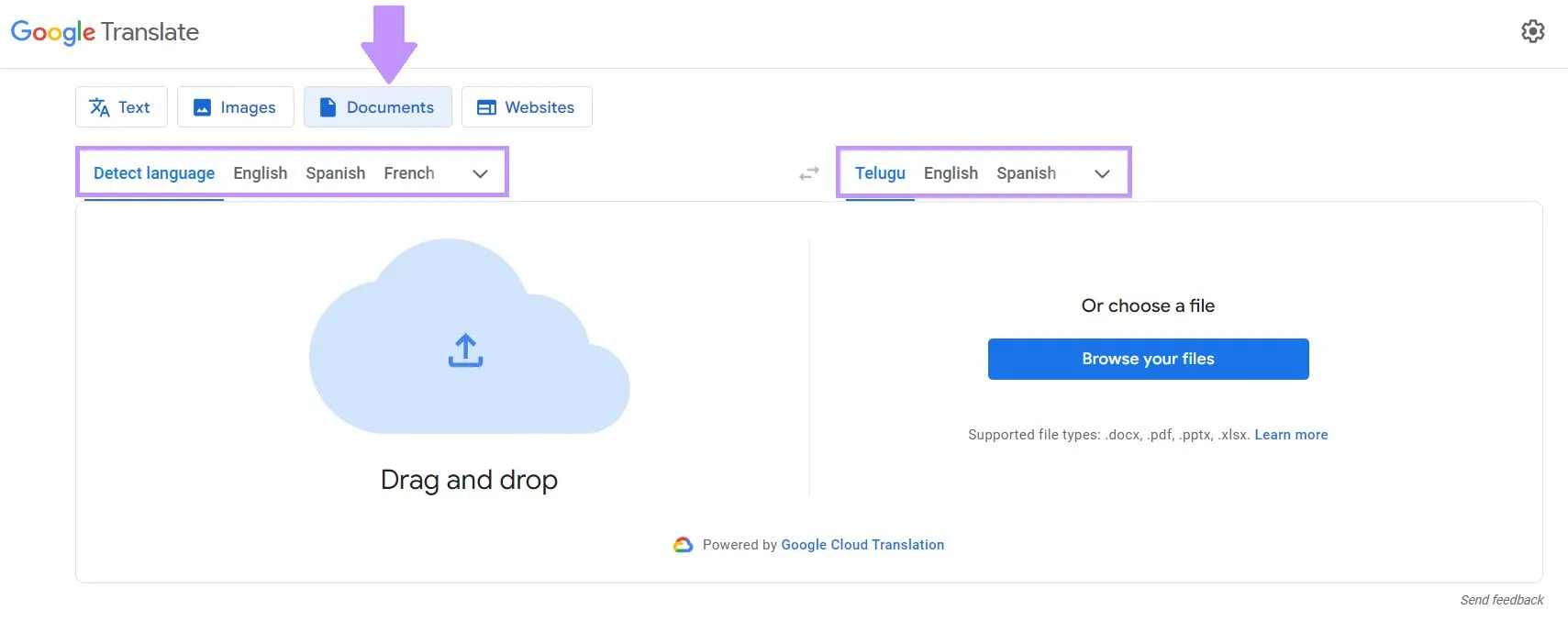Click the upload arrow in the cloud
The height and width of the screenshot is (621, 1568).
click(465, 350)
